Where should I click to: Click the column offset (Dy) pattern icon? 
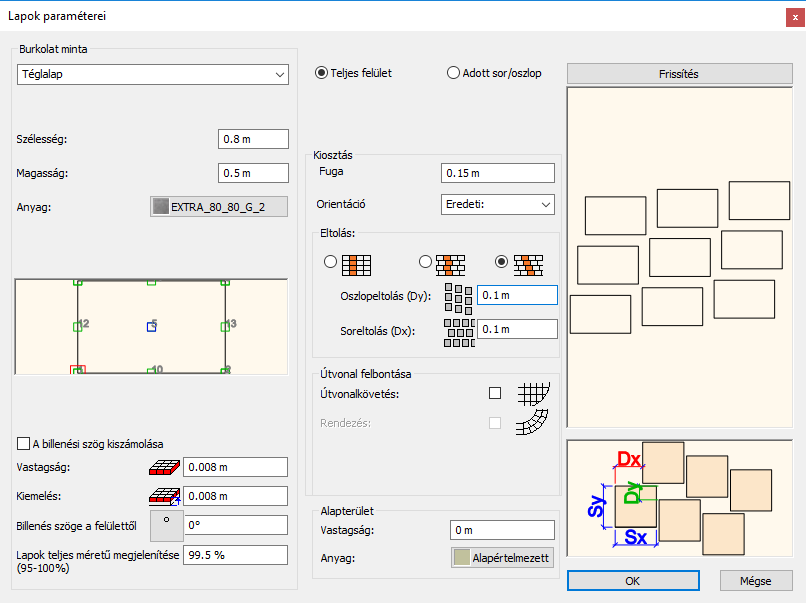tap(459, 299)
